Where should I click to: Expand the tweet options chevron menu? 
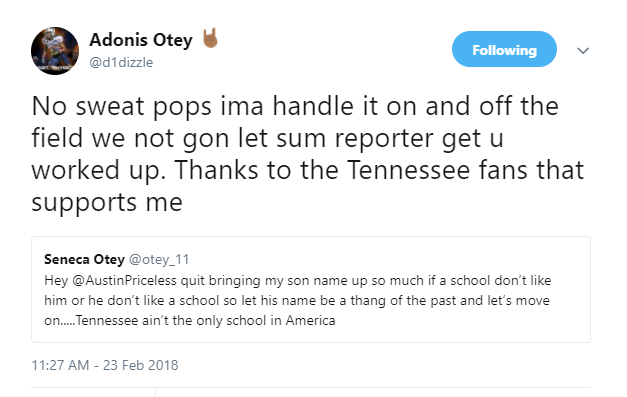583,51
